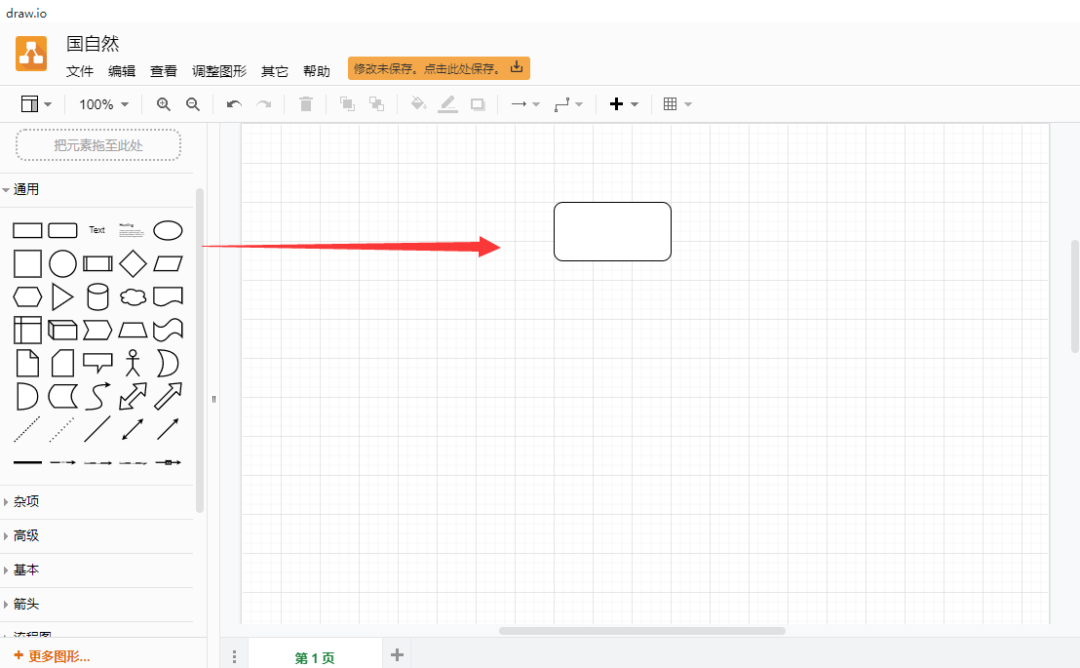This screenshot has height=668, width=1080.
Task: Click the fill color bucket icon
Action: (418, 104)
